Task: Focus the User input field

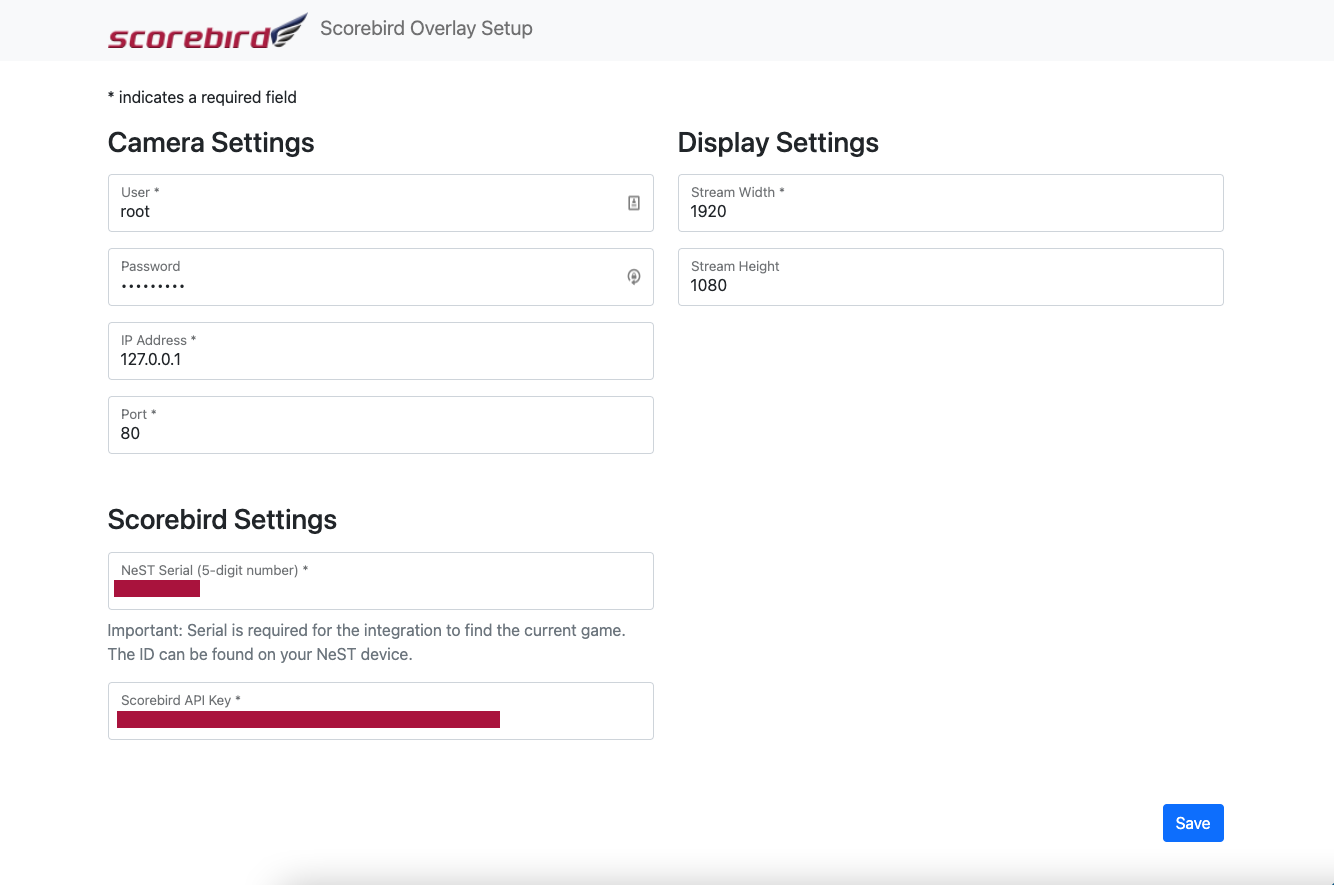Action: pyautogui.click(x=381, y=203)
